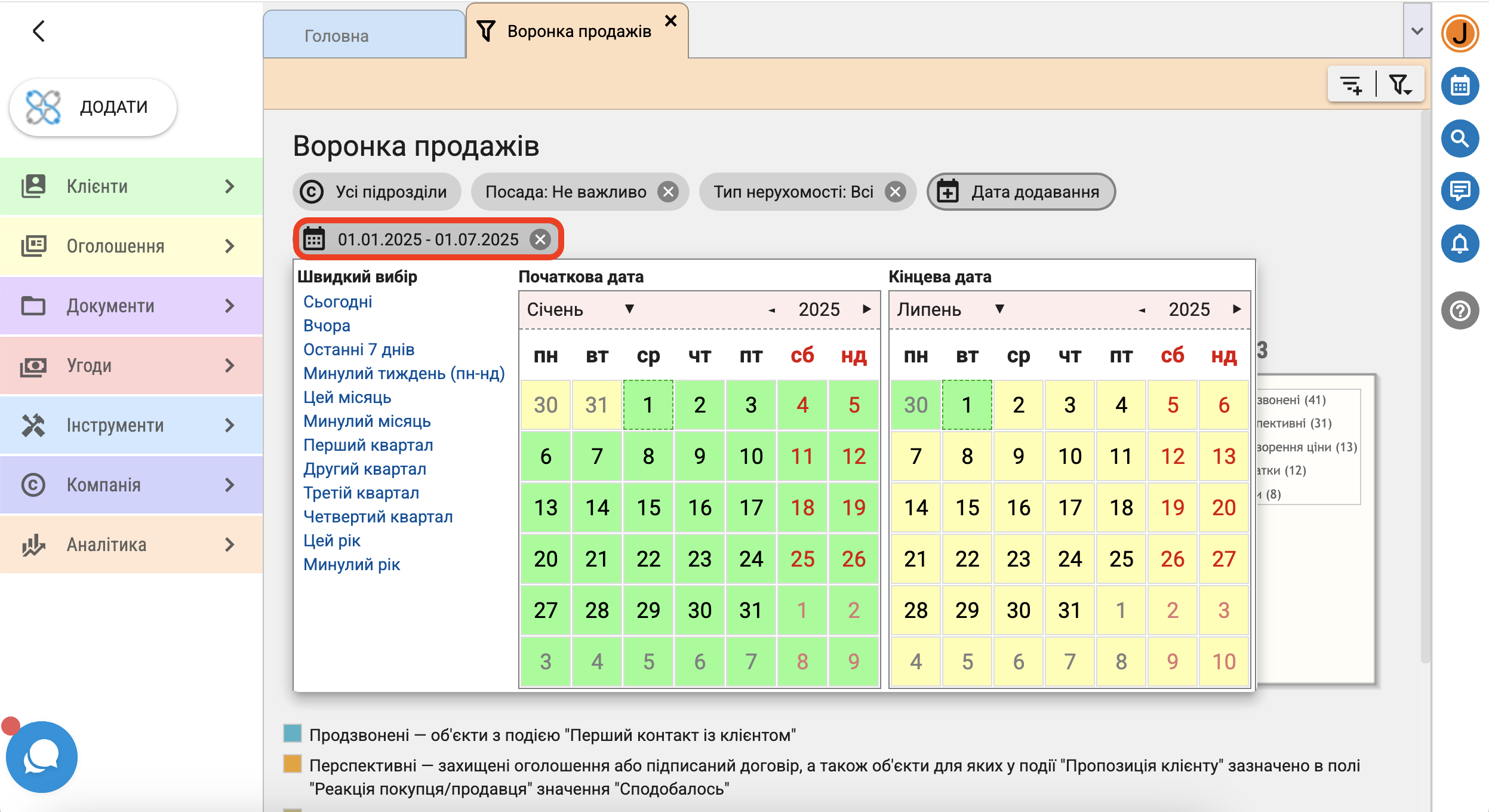Image resolution: width=1489 pixels, height=812 pixels.
Task: Click the calendar icon in the right sidebar
Action: (1459, 87)
